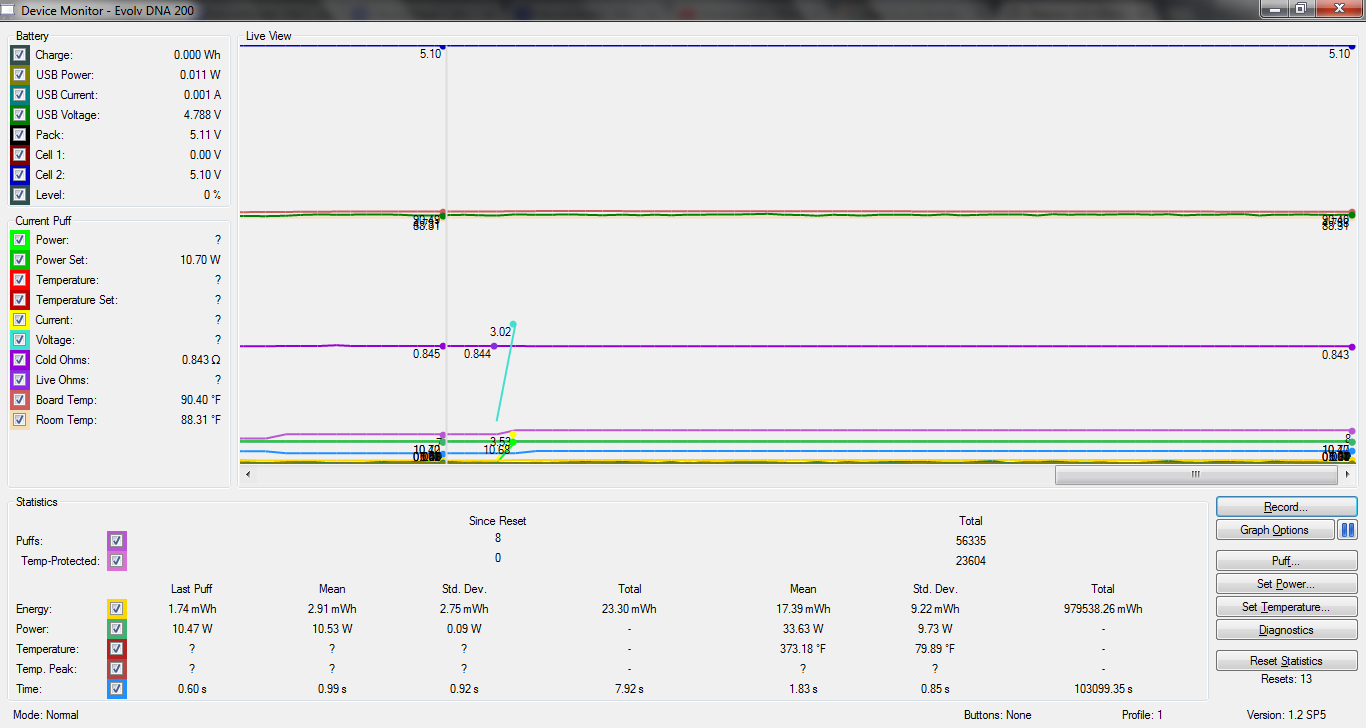Click the graph scrollbar left arrow
The image size is (1366, 728).
click(x=248, y=476)
